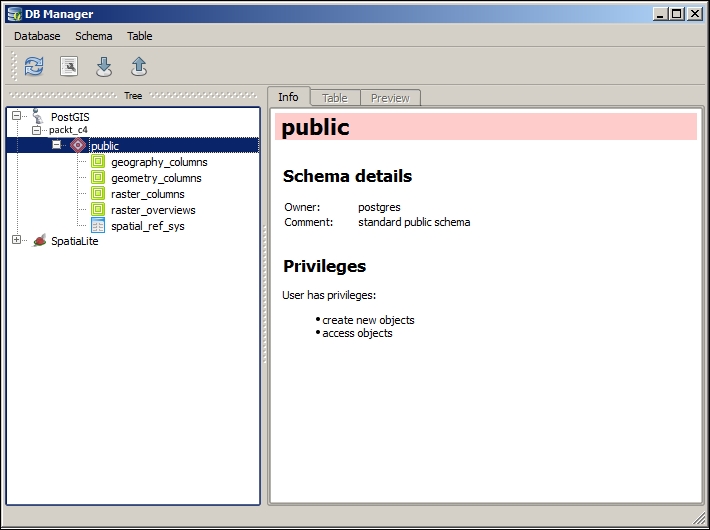This screenshot has width=710, height=530.
Task: Click the Tree panel title bar
Action: [x=133, y=96]
